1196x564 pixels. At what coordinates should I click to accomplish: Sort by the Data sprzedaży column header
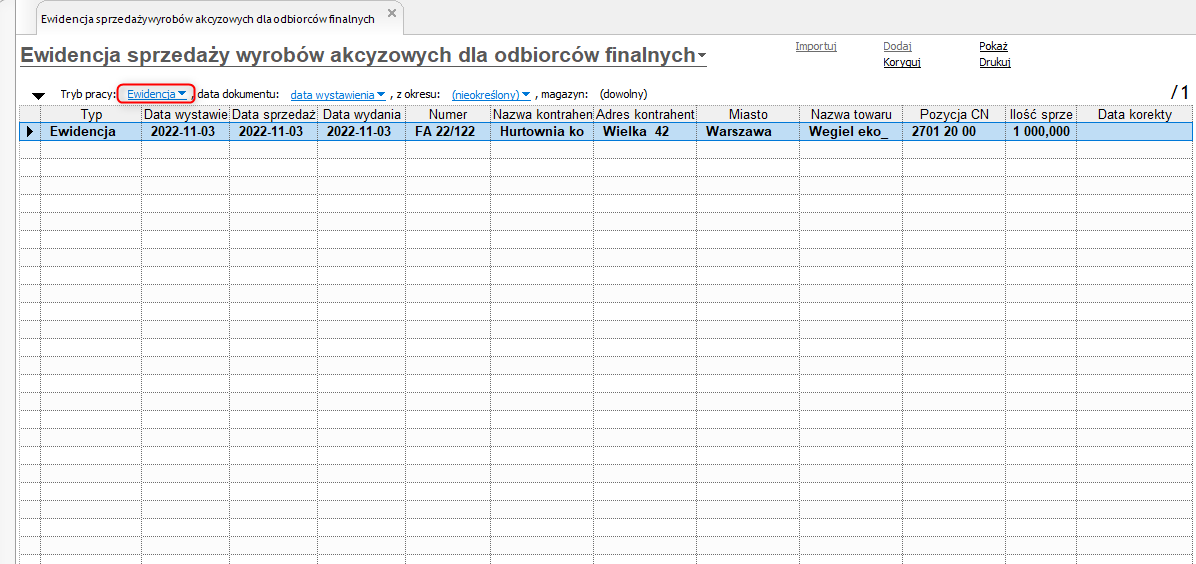point(274,114)
